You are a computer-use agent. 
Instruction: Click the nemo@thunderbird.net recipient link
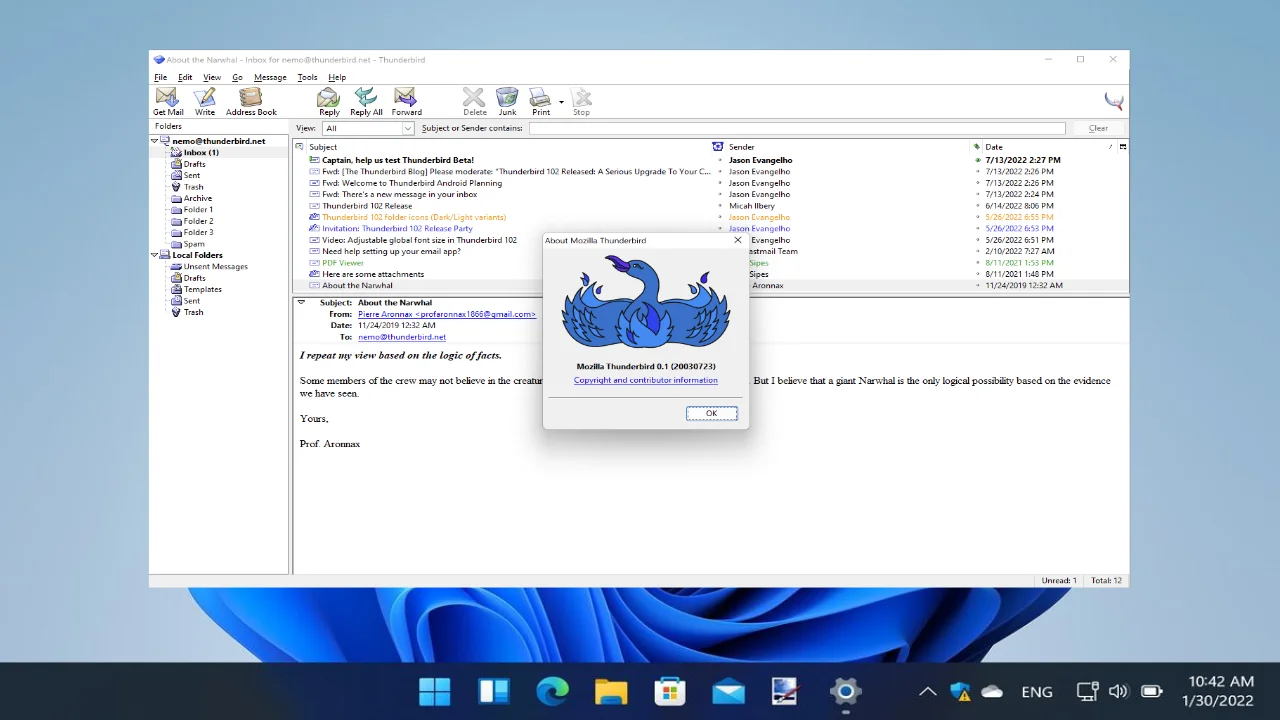[x=402, y=337]
